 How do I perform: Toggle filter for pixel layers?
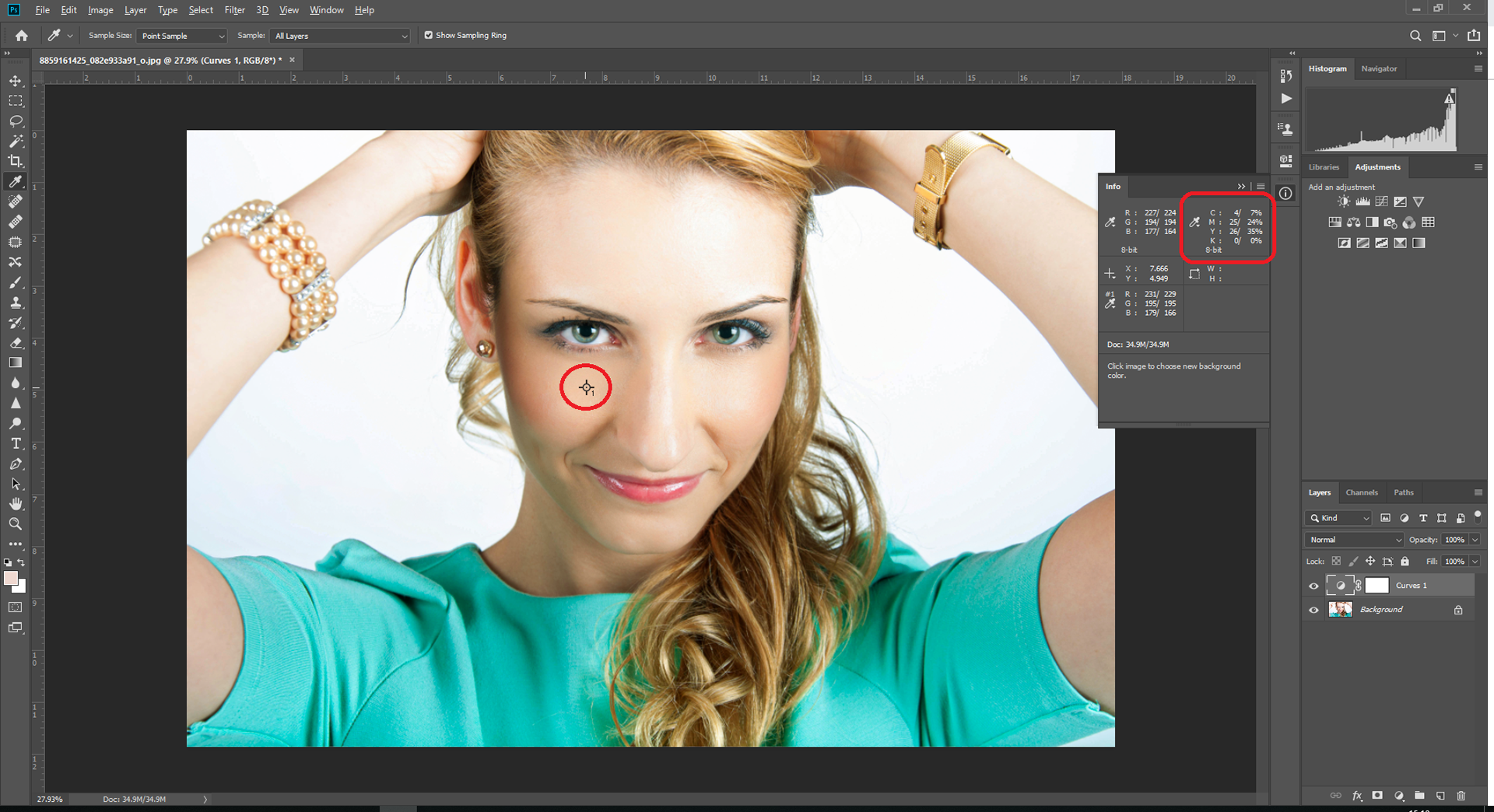(x=1385, y=518)
